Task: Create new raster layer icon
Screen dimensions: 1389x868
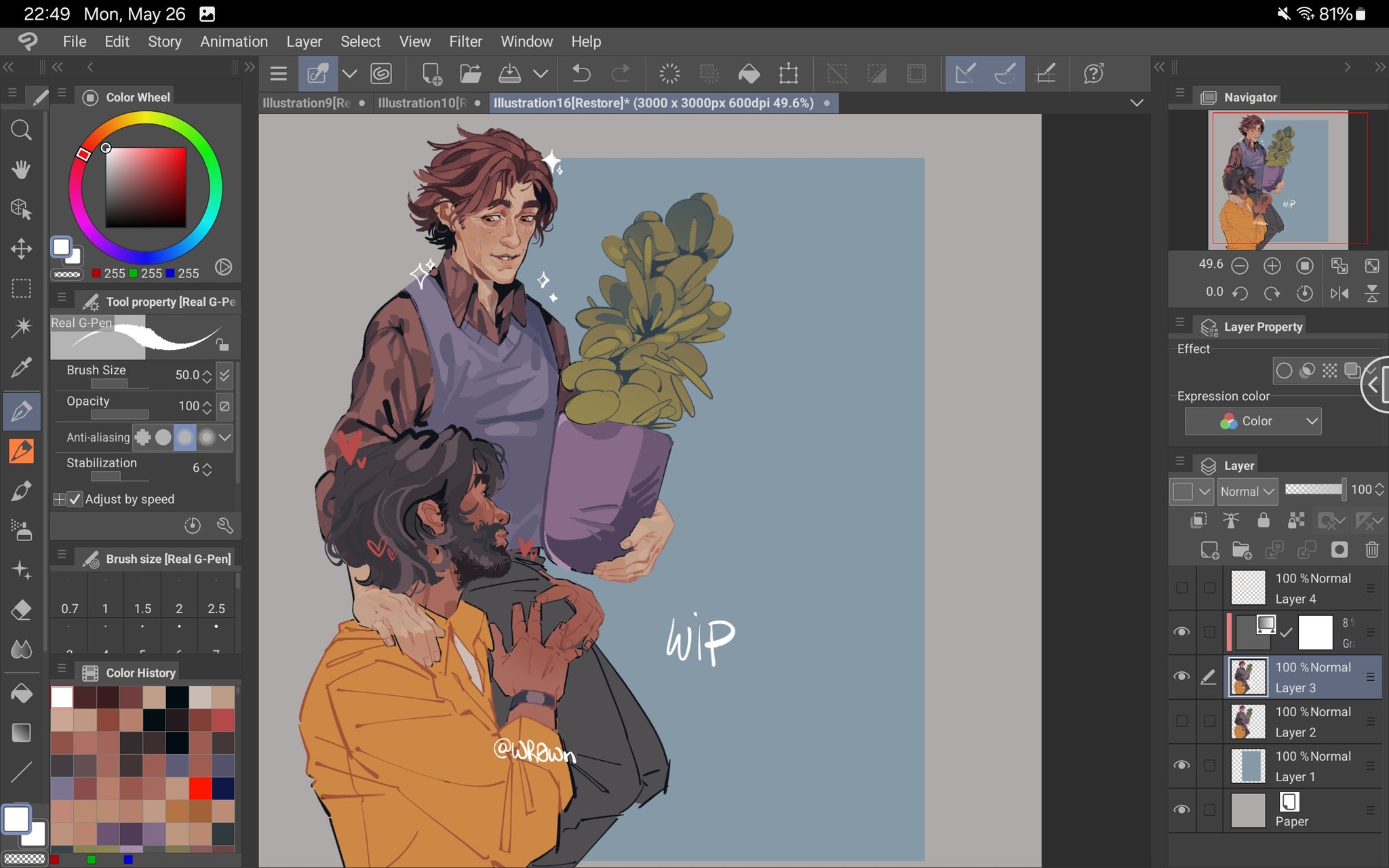Action: (x=1210, y=549)
